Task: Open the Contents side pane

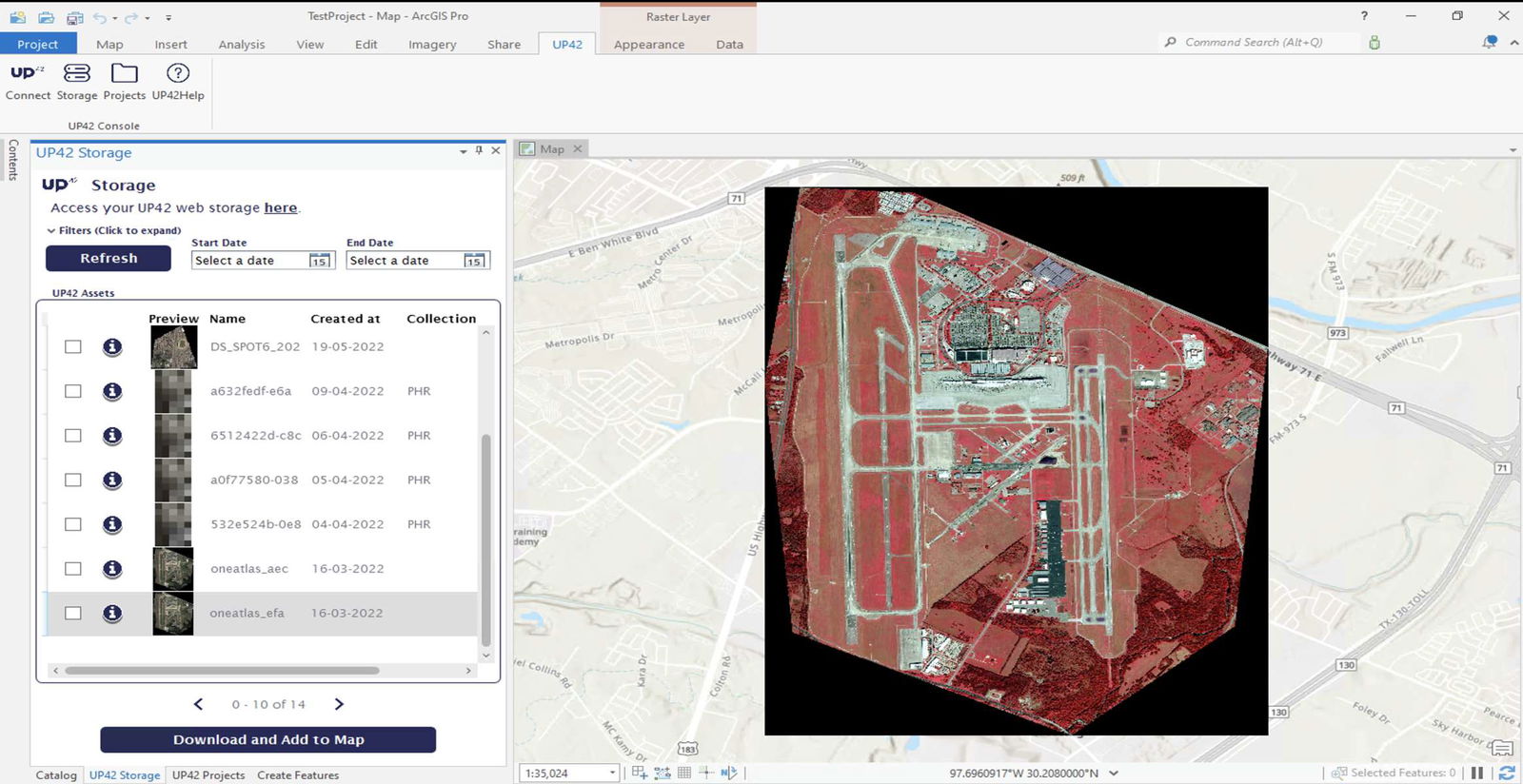Action: (12, 160)
